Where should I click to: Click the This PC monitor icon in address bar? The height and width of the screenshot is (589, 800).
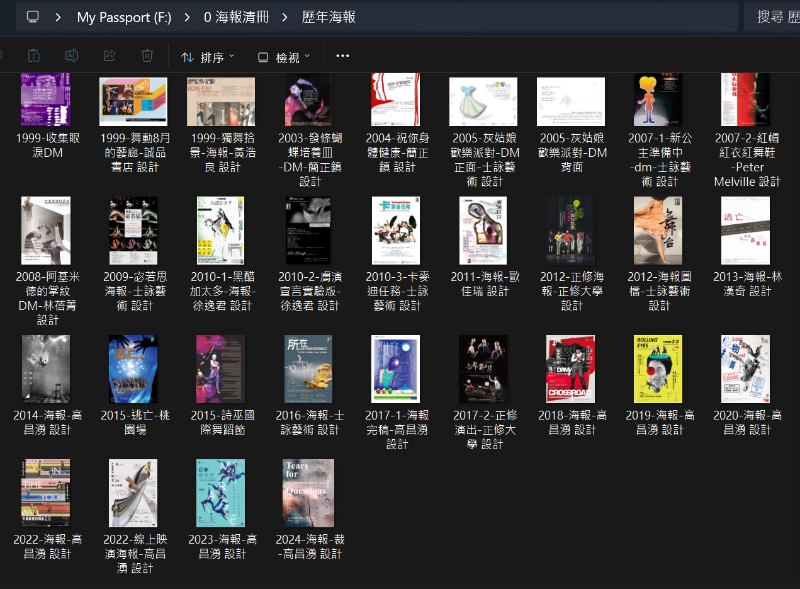33,17
